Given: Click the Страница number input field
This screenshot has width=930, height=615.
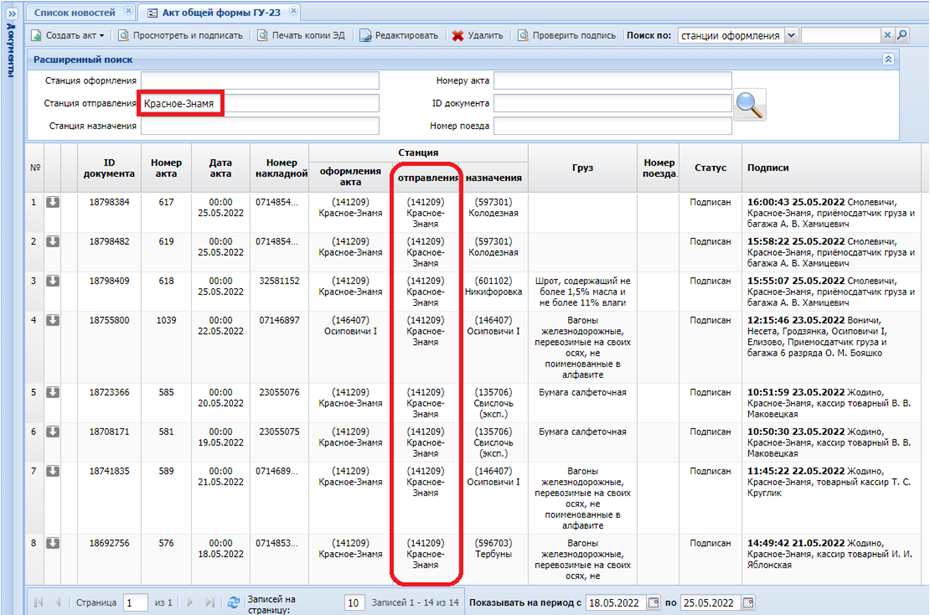Looking at the screenshot, I should pos(135,603).
